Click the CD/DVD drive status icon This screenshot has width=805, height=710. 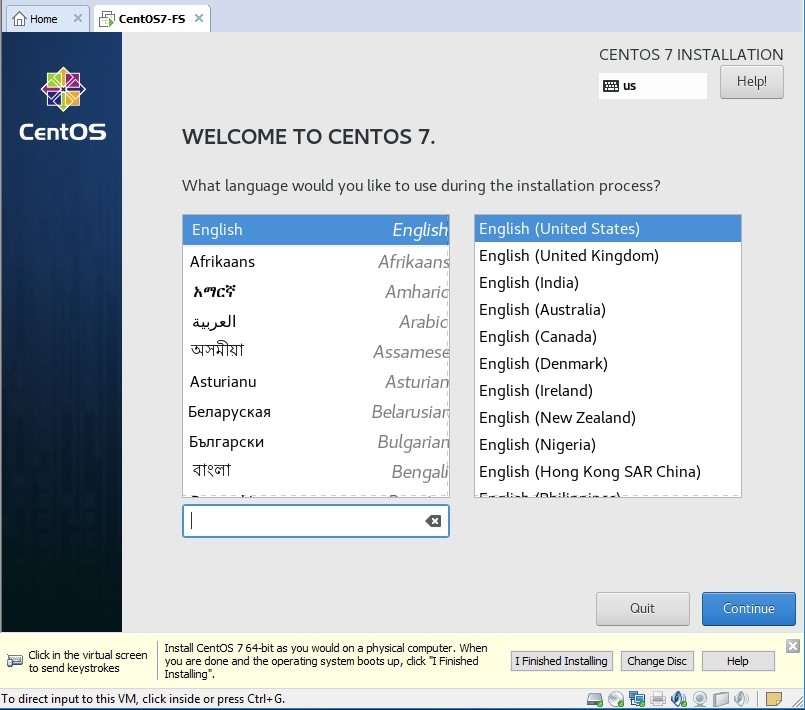coord(615,699)
